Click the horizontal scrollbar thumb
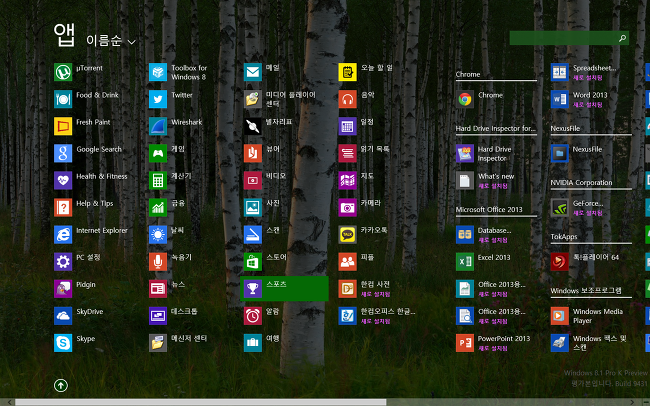The height and width of the screenshot is (406, 650). pos(201,402)
